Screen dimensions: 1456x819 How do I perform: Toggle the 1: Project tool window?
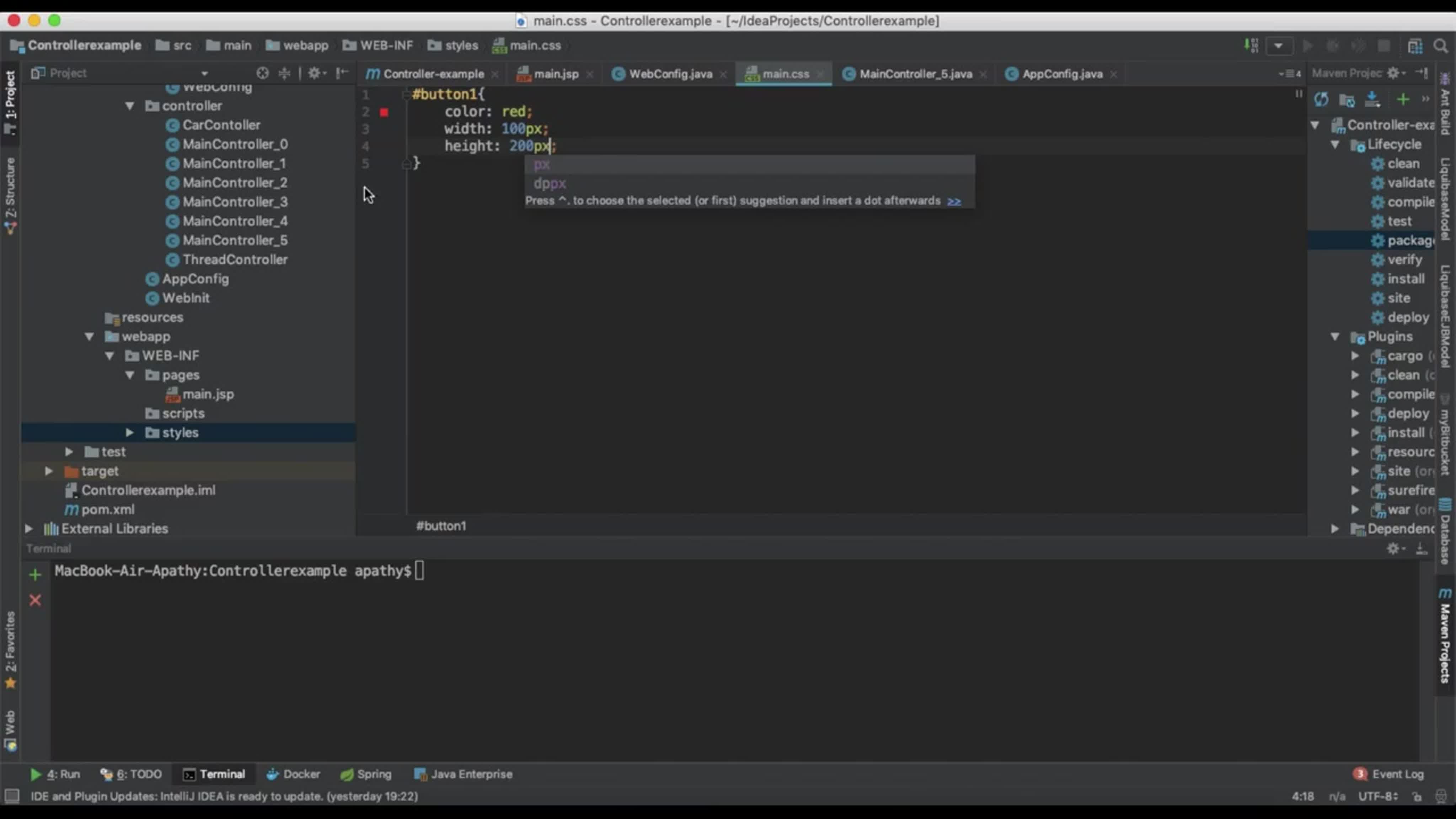tap(10, 102)
